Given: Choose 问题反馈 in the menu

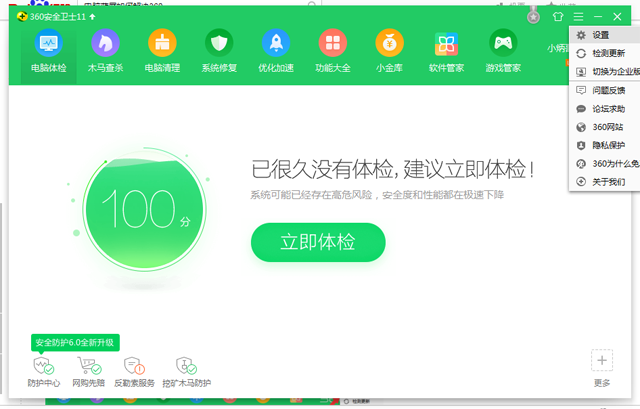Looking at the screenshot, I should coord(604,90).
